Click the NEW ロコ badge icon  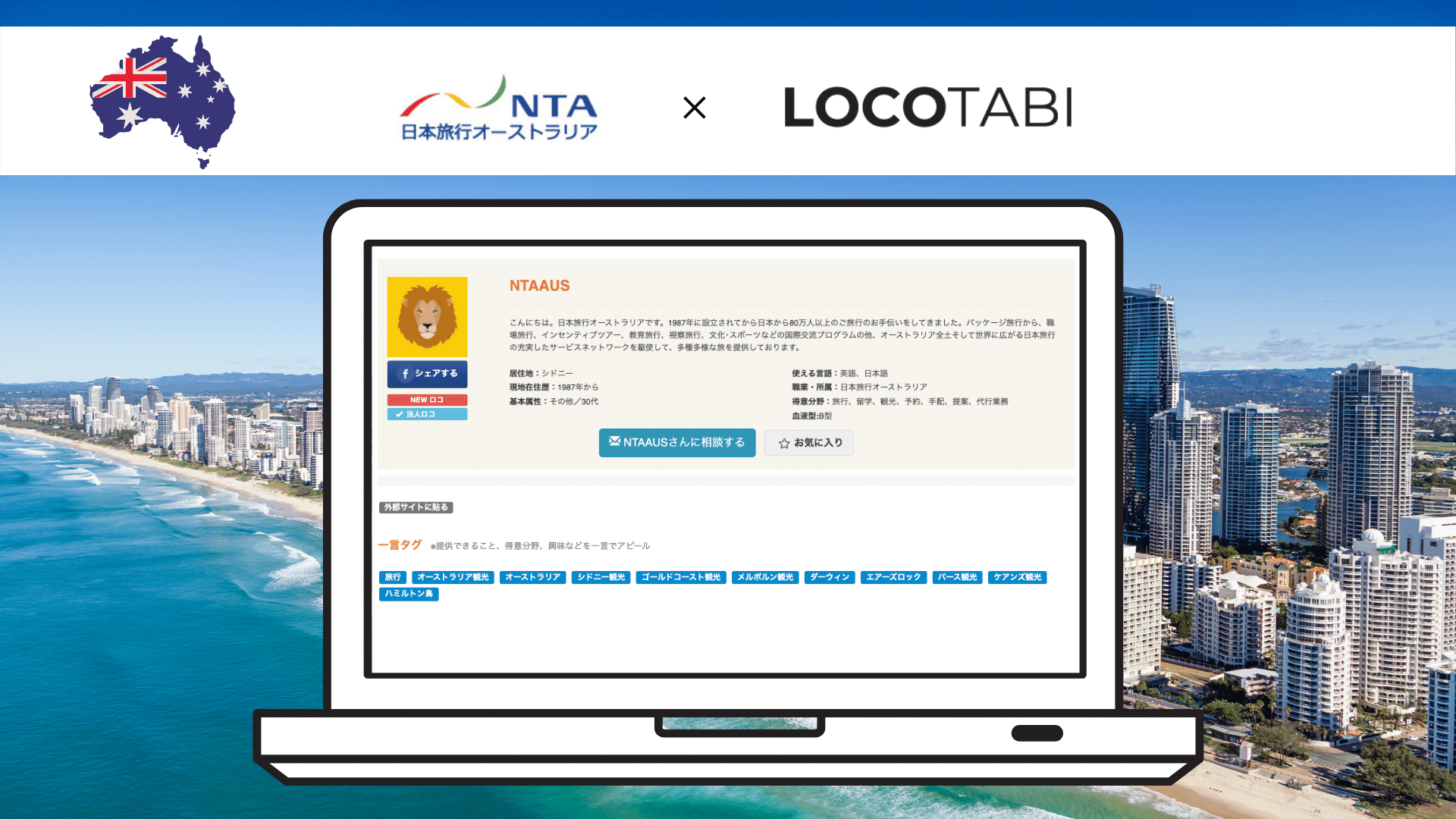coord(427,399)
